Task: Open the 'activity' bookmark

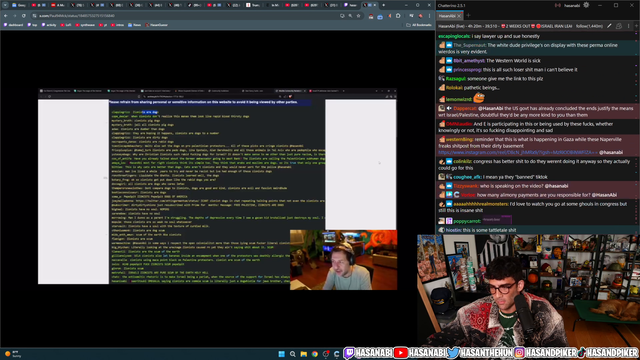Action: tap(49, 25)
